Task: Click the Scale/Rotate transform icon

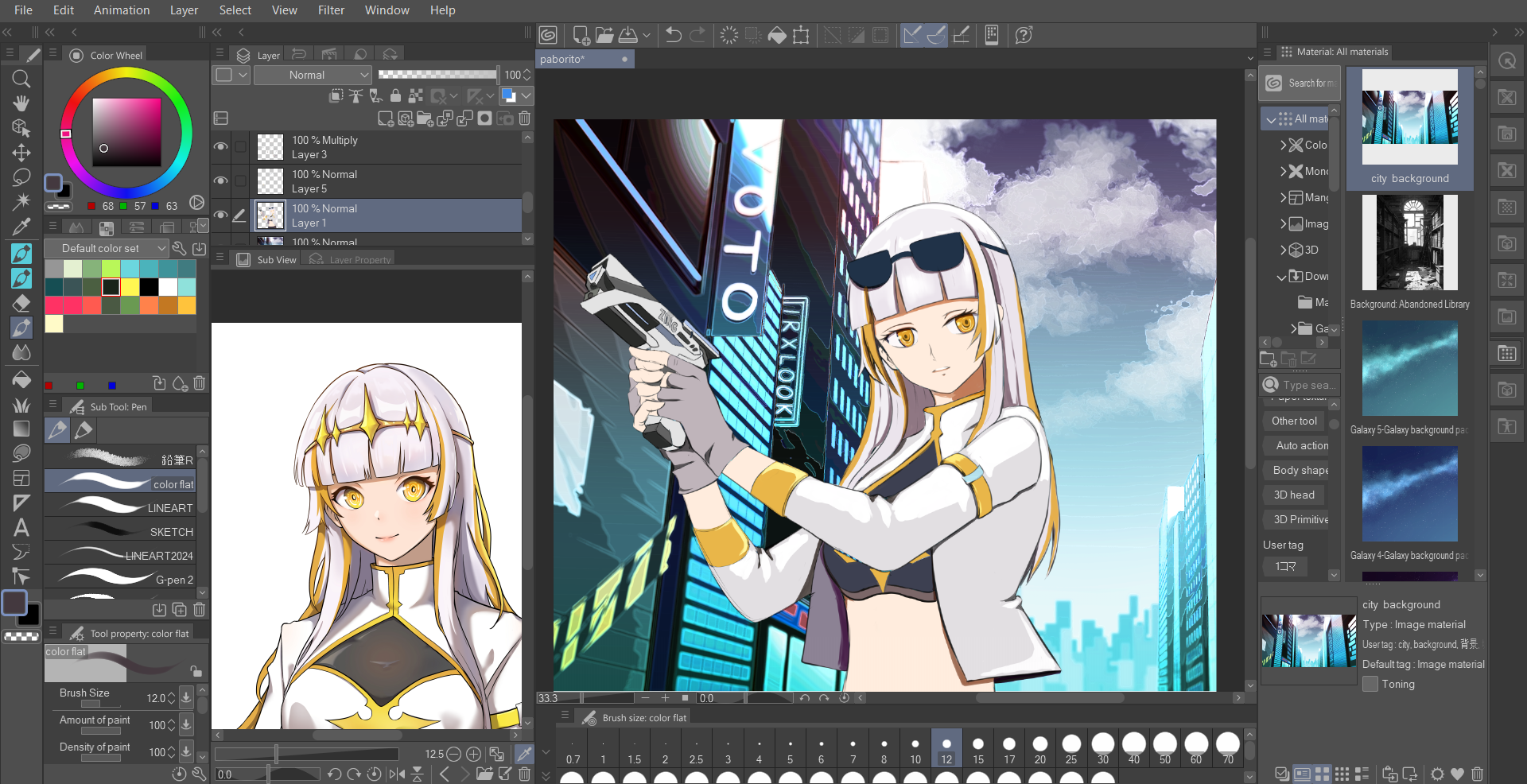Action: [x=801, y=35]
